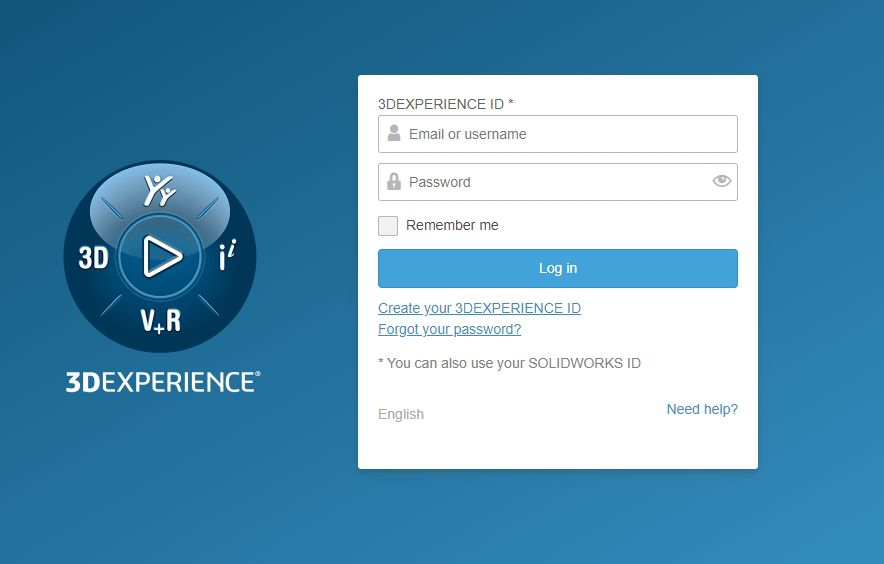Select the 3D quadrant of the compass
Viewport: 884px width, 564px height.
94,258
